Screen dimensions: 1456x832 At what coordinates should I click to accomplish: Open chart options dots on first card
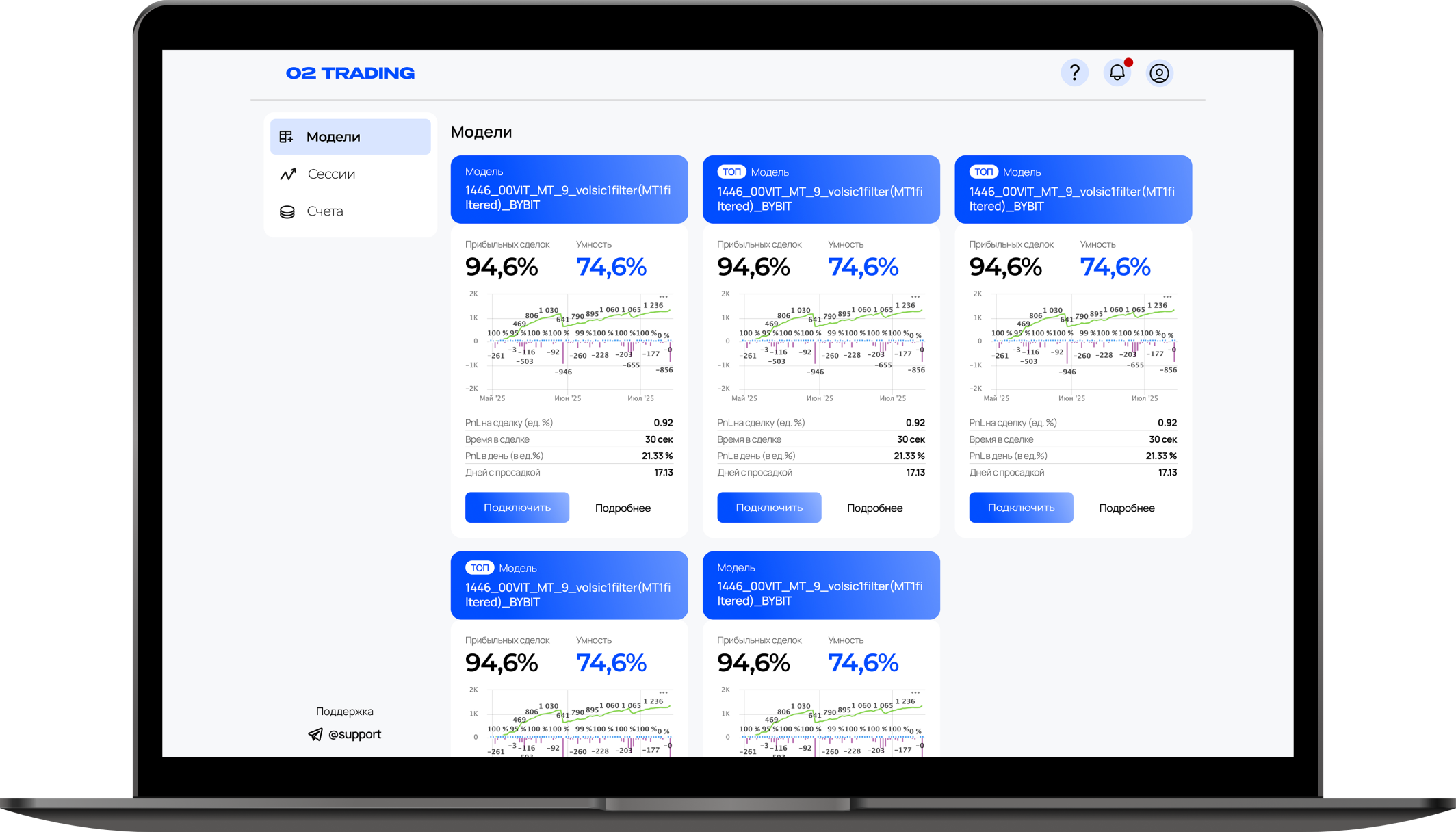[x=663, y=297]
